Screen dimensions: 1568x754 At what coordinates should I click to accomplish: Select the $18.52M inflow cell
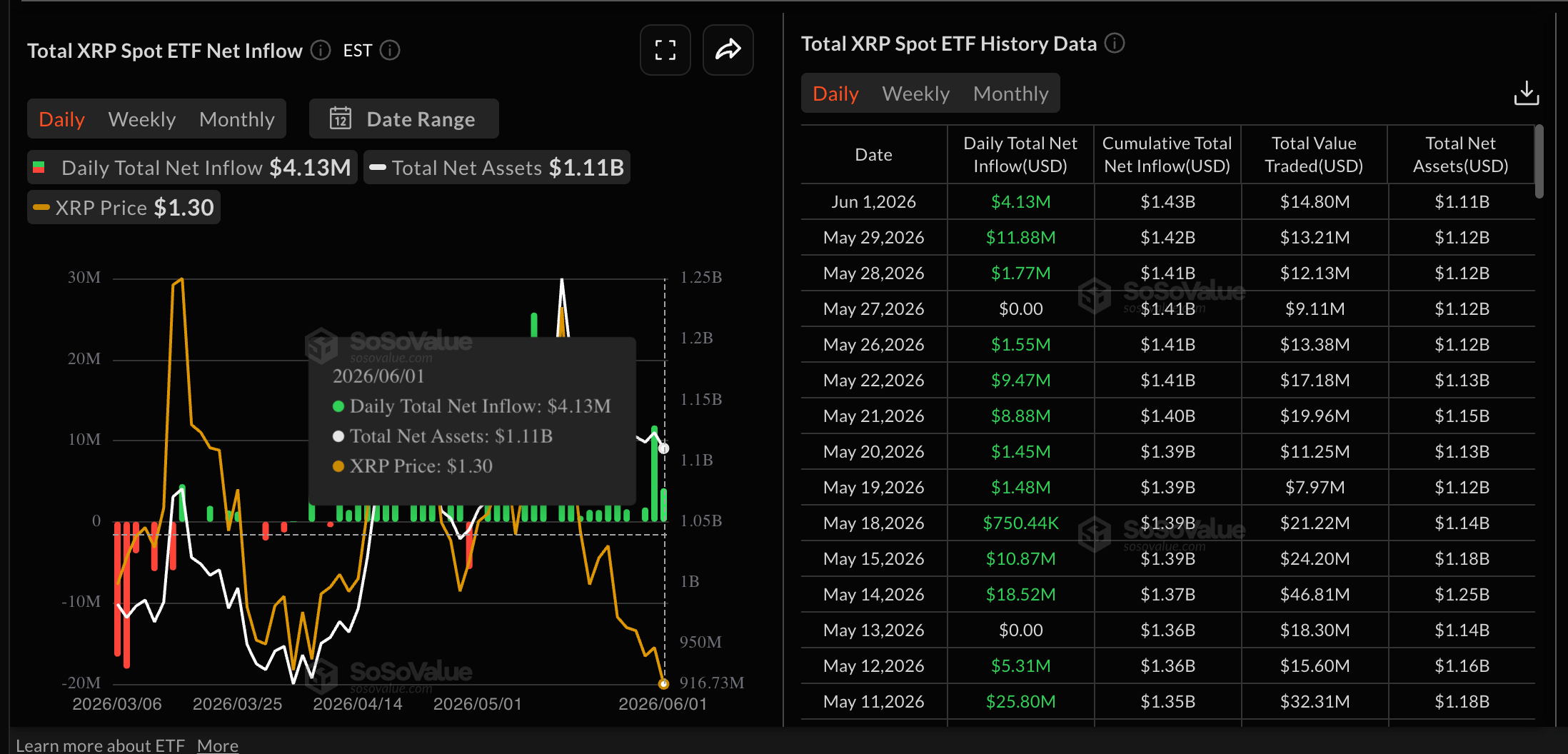point(1020,595)
